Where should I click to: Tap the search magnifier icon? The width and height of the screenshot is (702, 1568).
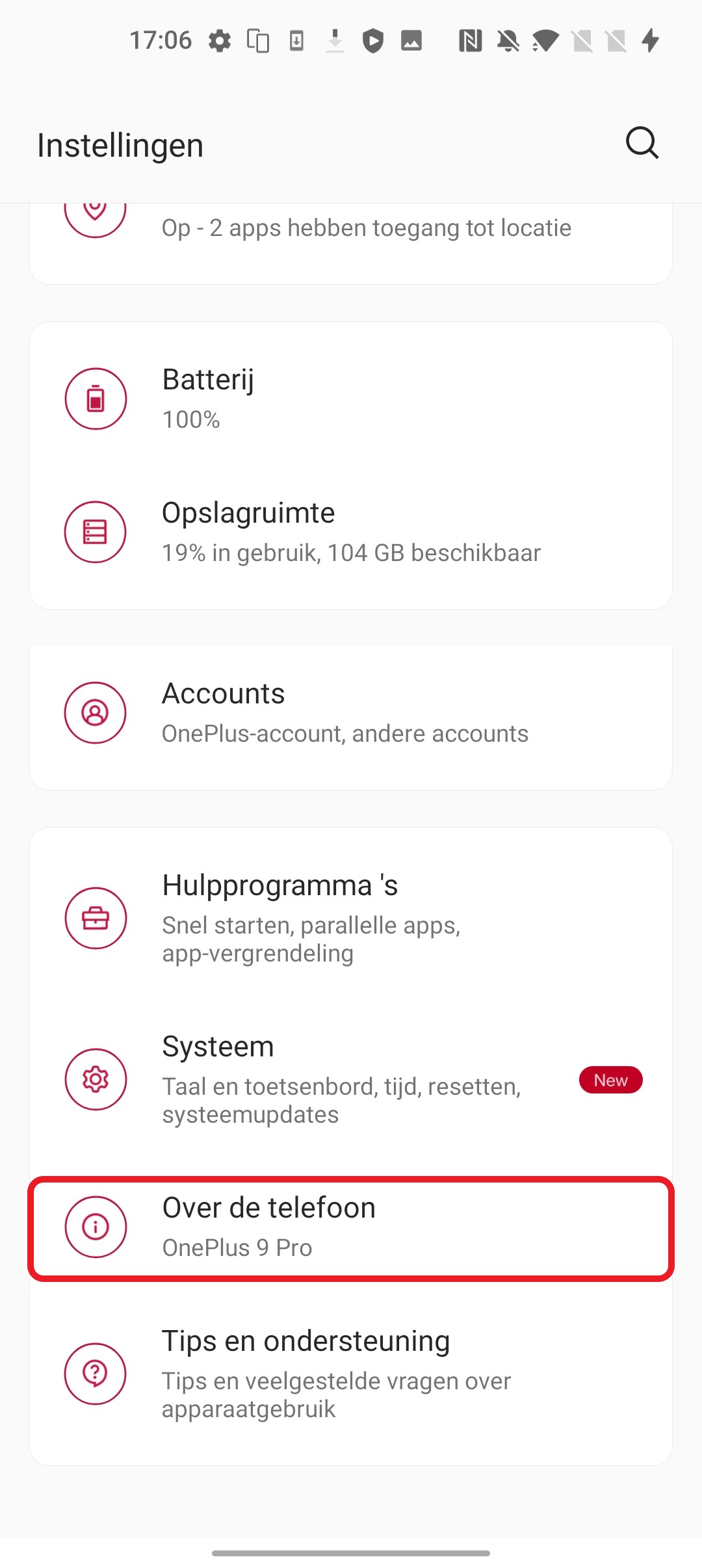pyautogui.click(x=642, y=143)
